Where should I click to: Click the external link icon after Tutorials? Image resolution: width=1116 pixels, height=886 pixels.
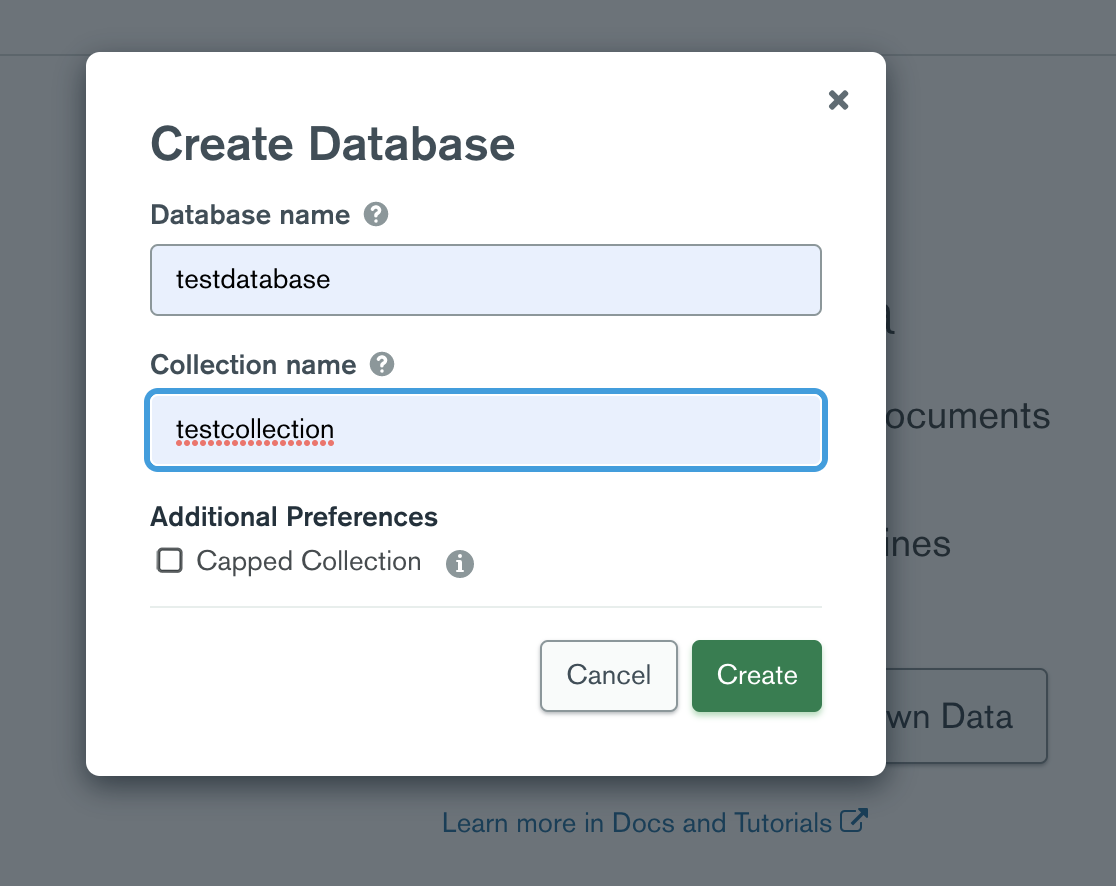pyautogui.click(x=853, y=821)
